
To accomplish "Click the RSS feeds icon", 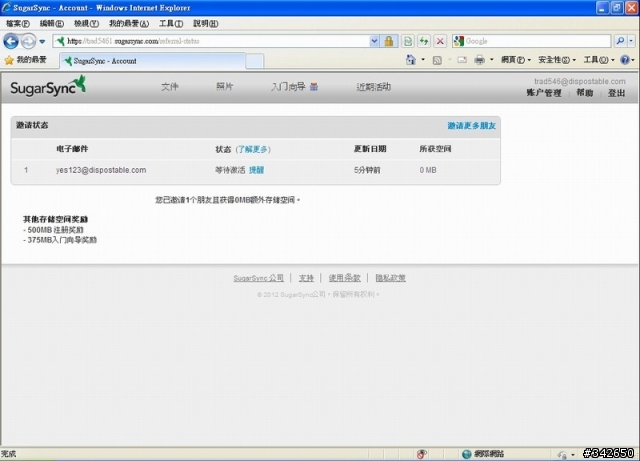I will pos(437,60).
